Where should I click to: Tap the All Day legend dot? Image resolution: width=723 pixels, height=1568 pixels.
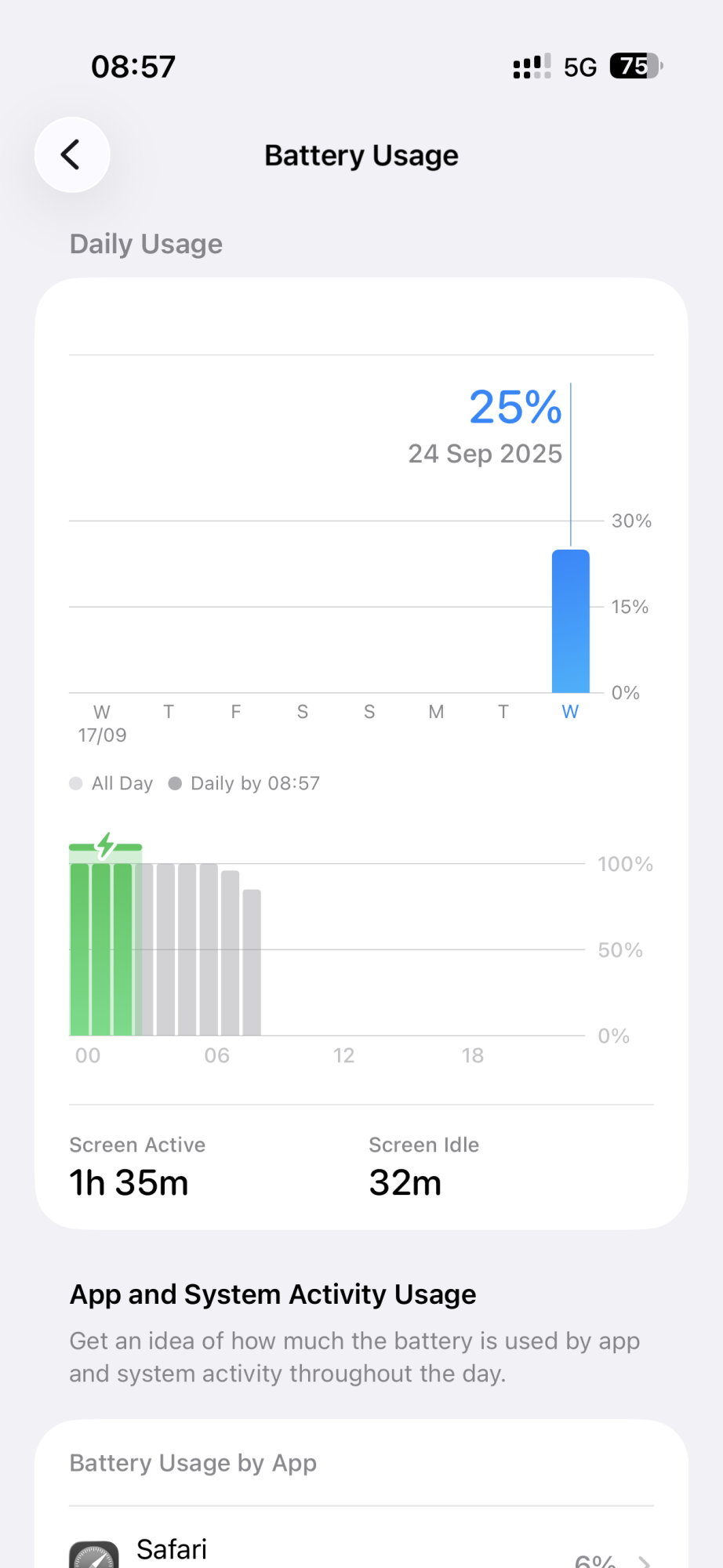76,783
